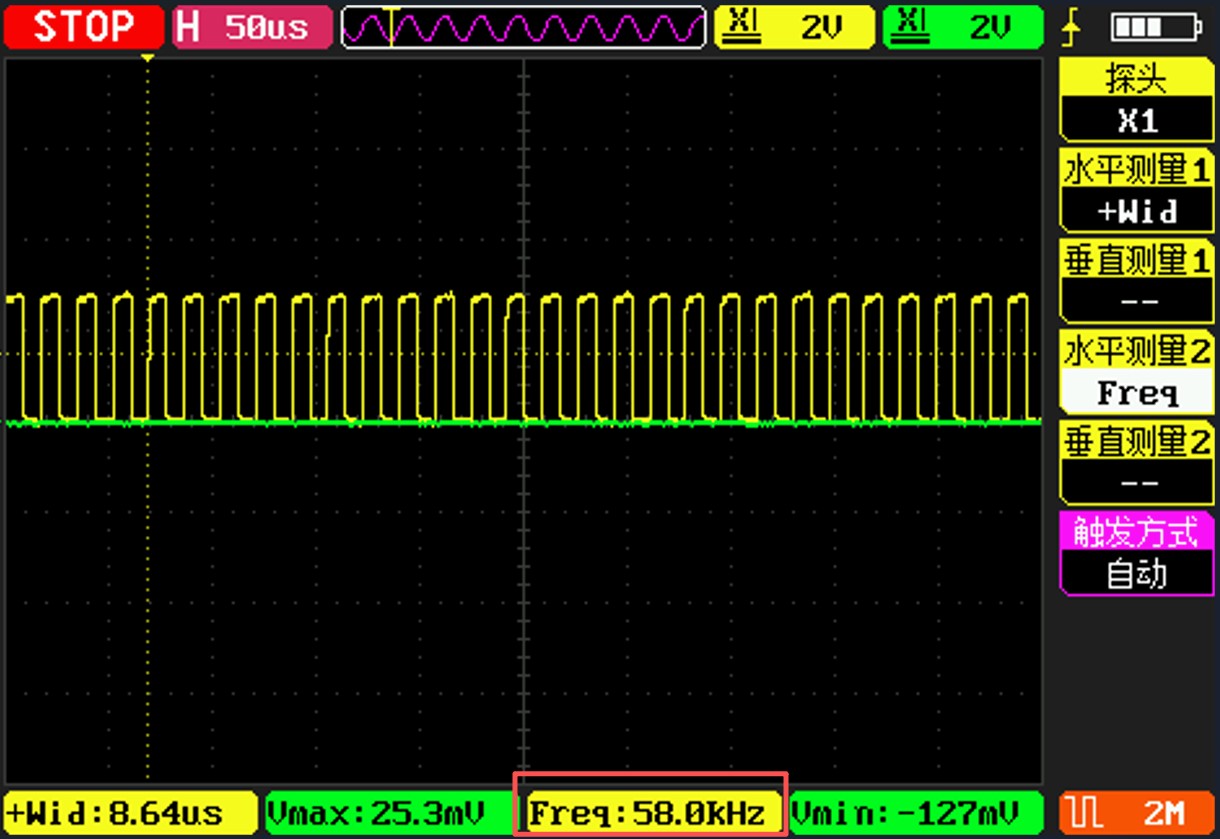The height and width of the screenshot is (839, 1220).
Task: Toggle the 自动 auto trigger mode value
Action: (1137, 574)
